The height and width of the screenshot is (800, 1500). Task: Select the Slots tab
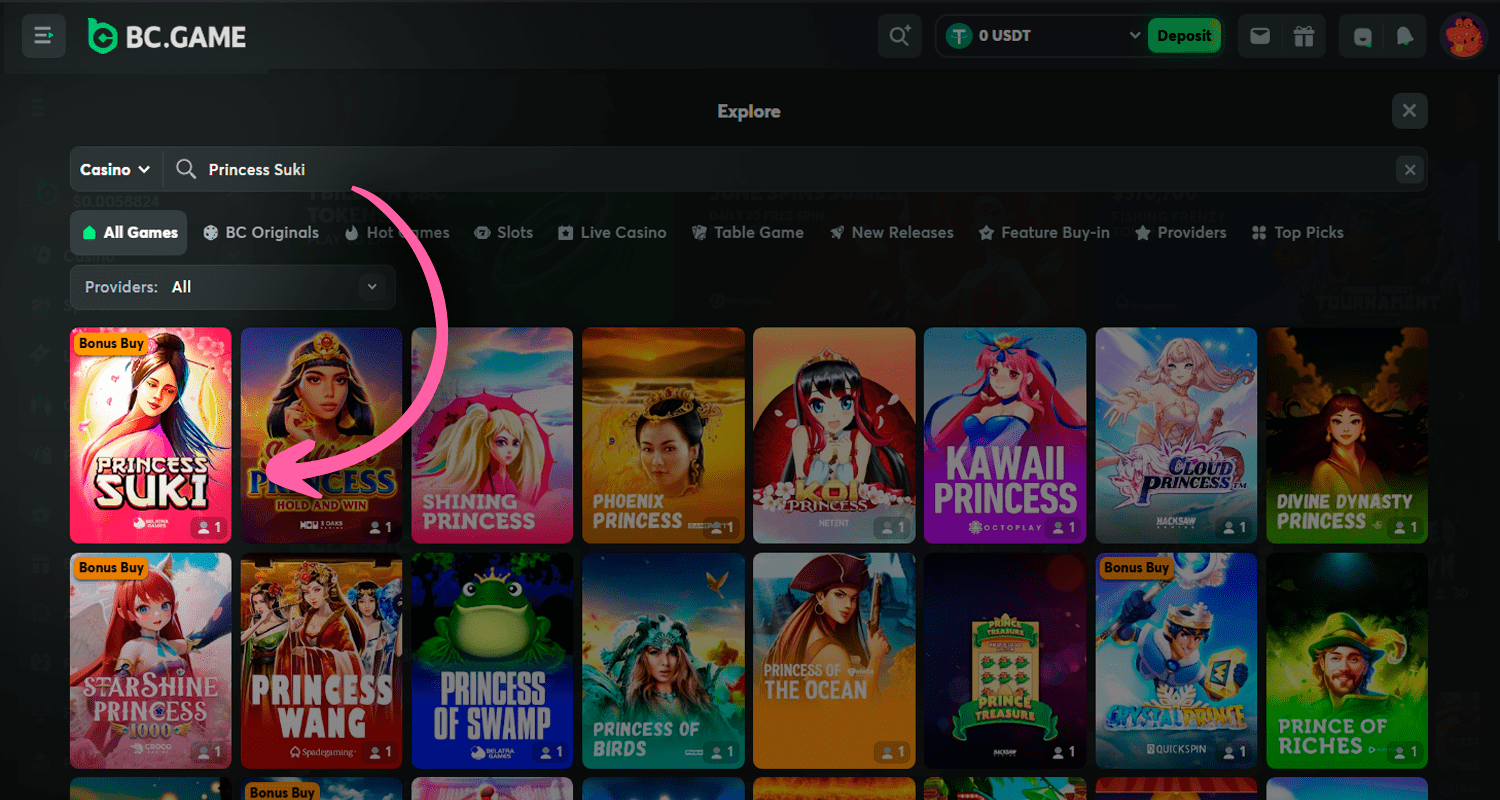point(504,232)
